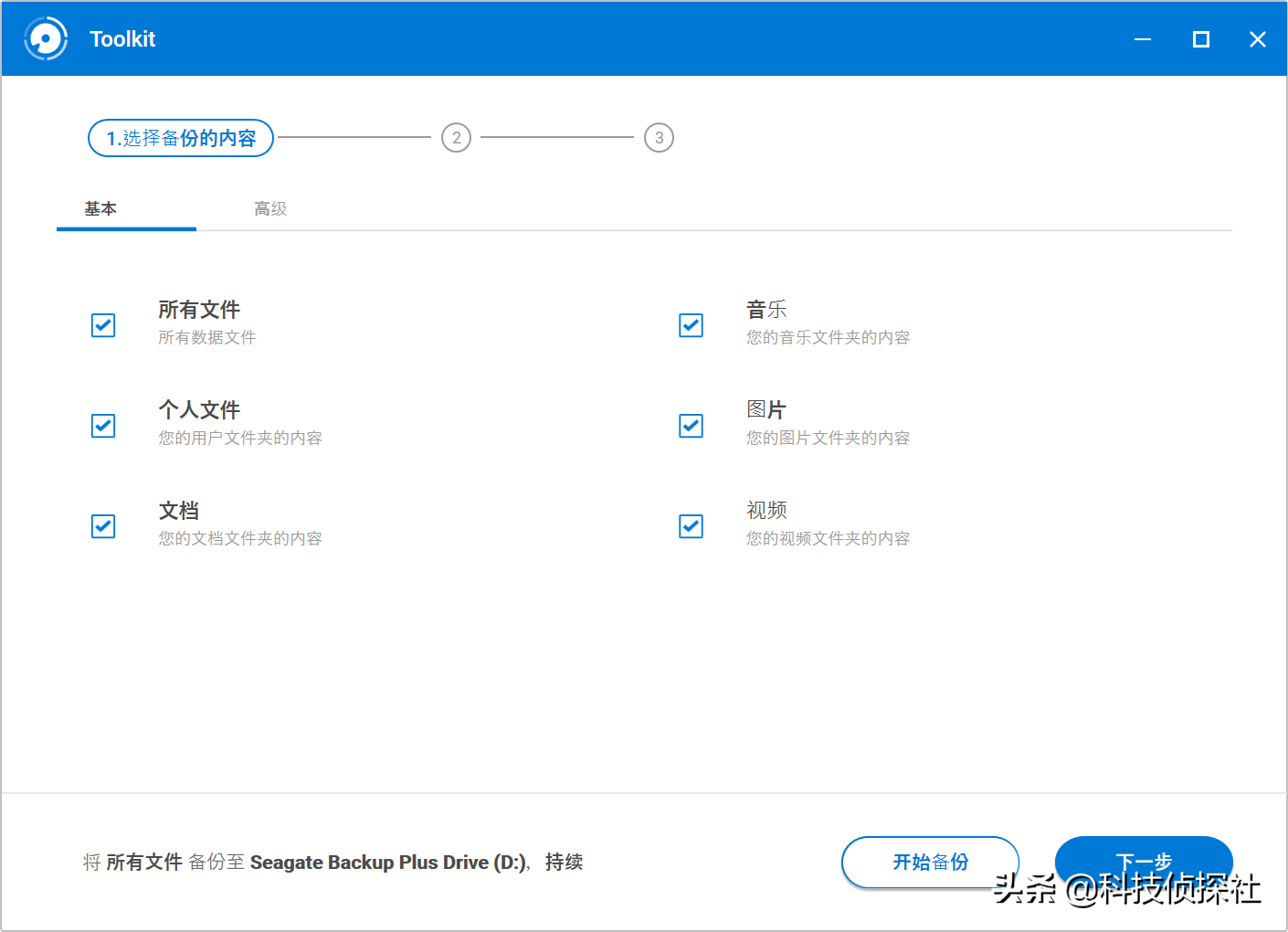The image size is (1288, 932).
Task: Uncheck the 音乐 checkbox
Action: (691, 325)
